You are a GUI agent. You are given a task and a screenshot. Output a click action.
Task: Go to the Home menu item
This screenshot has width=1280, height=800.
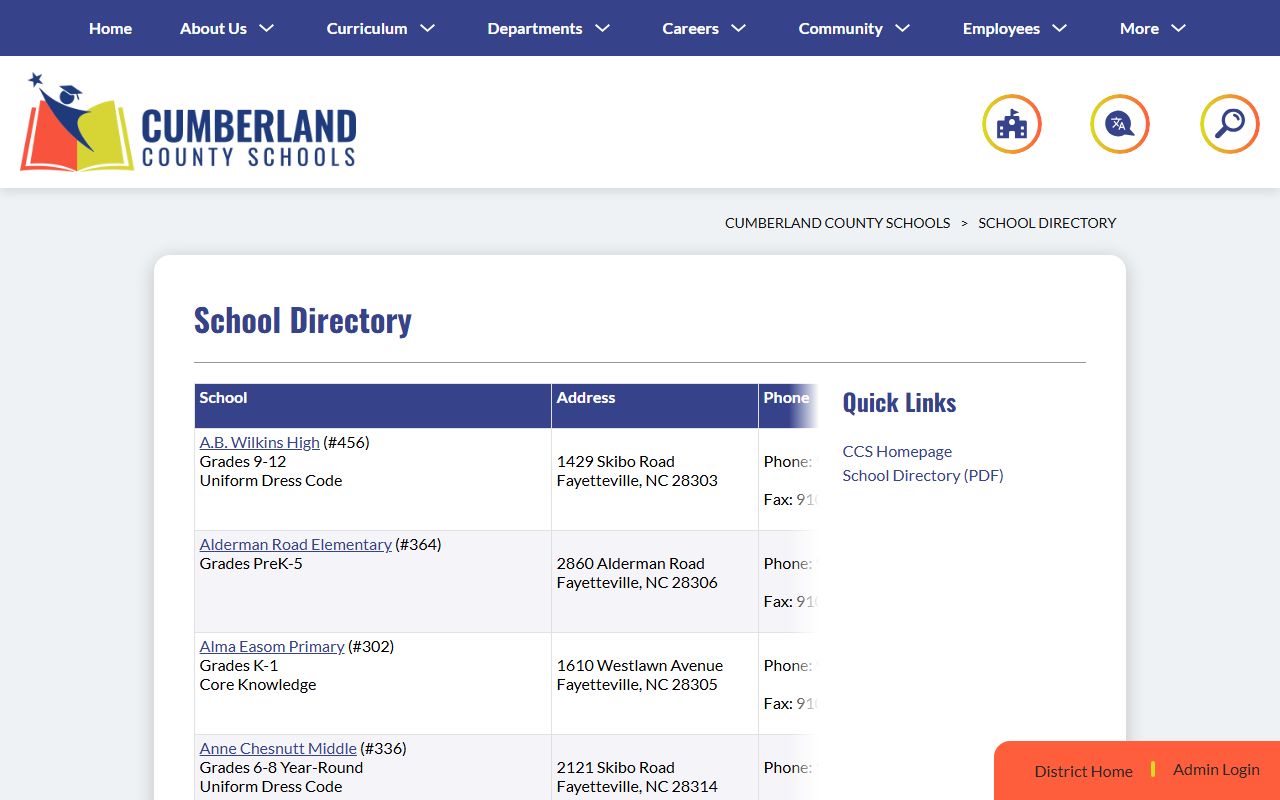(x=110, y=28)
